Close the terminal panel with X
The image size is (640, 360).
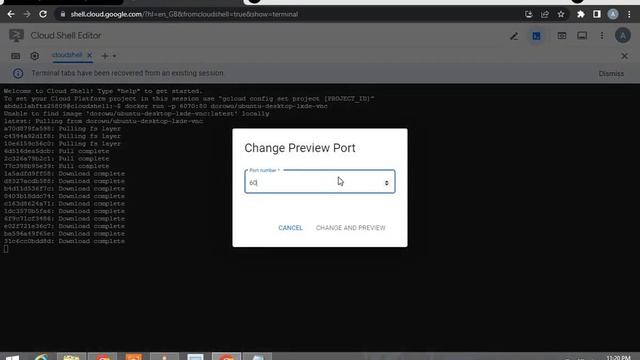pyautogui.click(x=624, y=56)
